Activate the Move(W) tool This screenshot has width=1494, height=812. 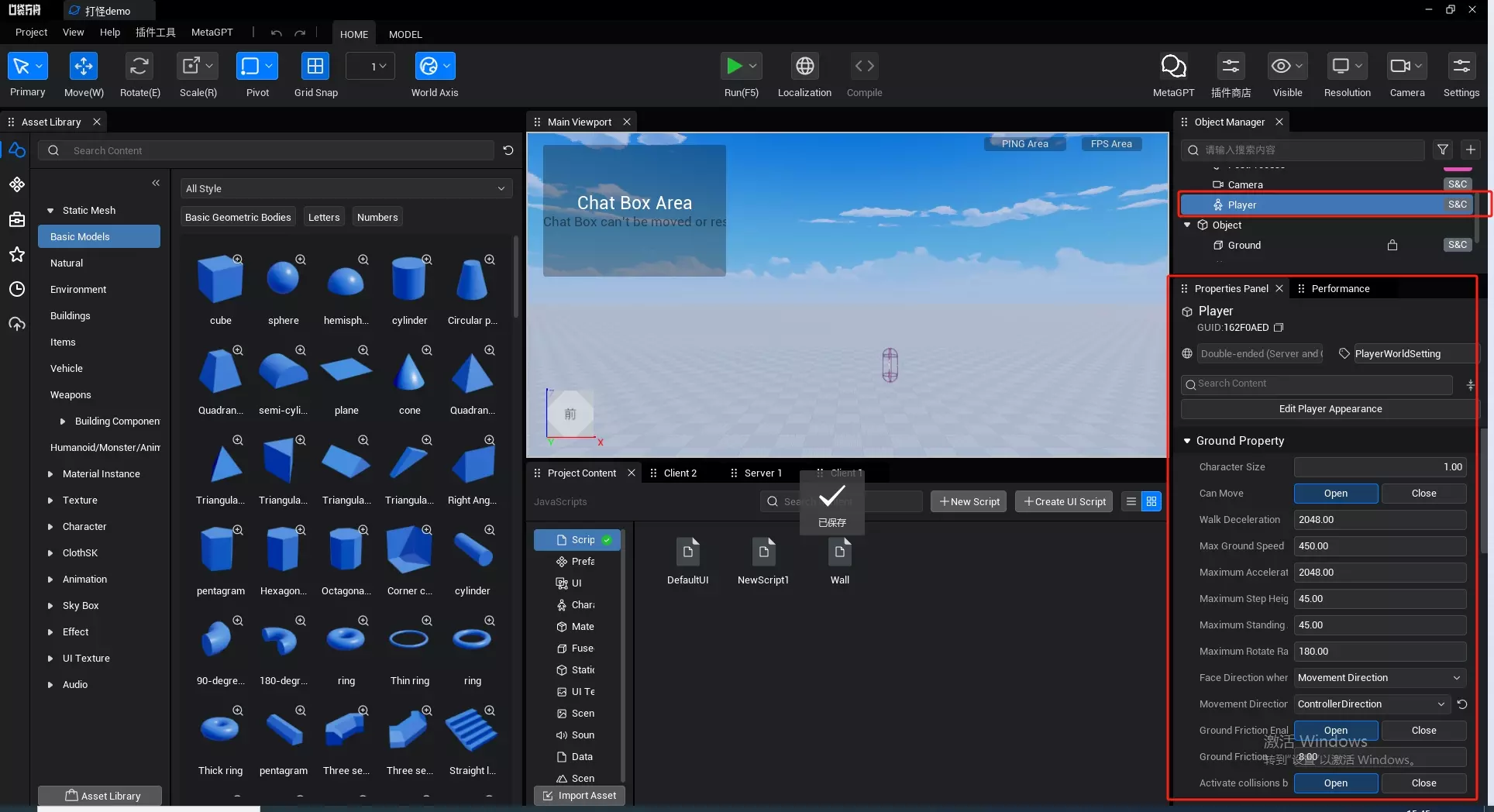[x=83, y=67]
